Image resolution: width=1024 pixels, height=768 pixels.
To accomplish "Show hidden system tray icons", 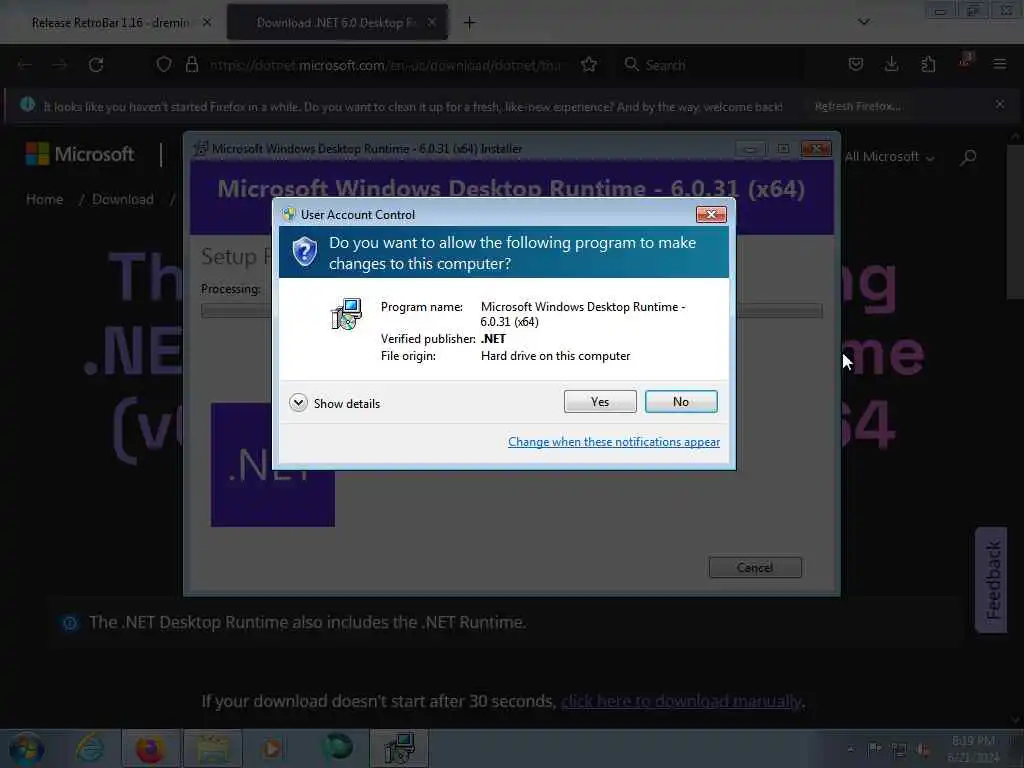I will pyautogui.click(x=850, y=749).
